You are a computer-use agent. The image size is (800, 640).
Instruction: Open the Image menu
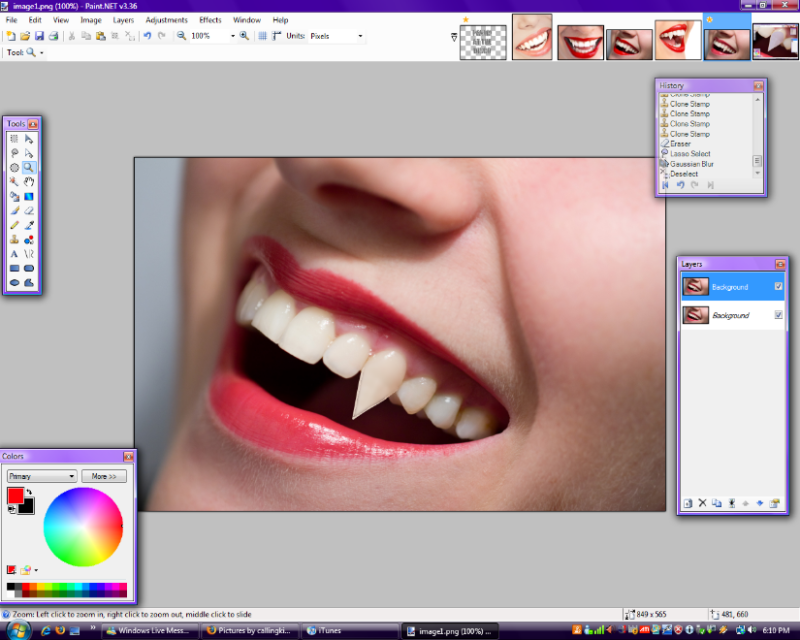click(91, 20)
